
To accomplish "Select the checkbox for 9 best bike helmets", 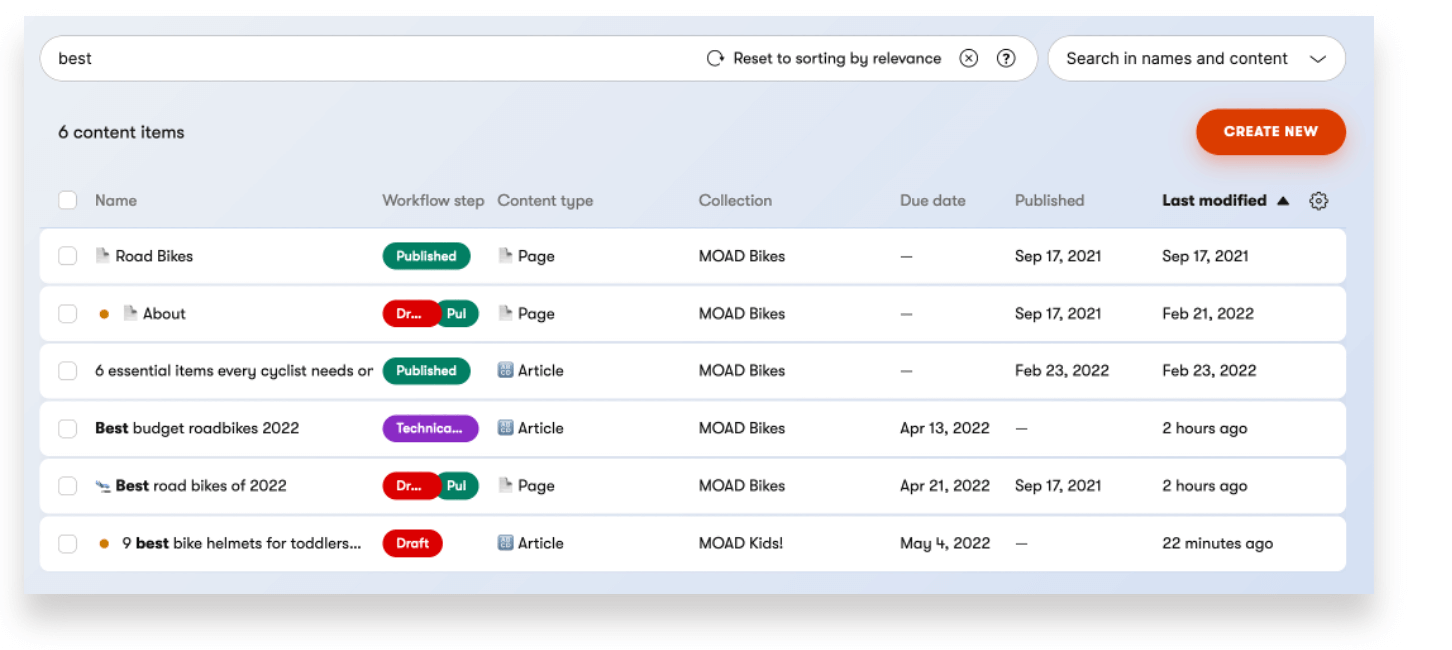I will 67,544.
